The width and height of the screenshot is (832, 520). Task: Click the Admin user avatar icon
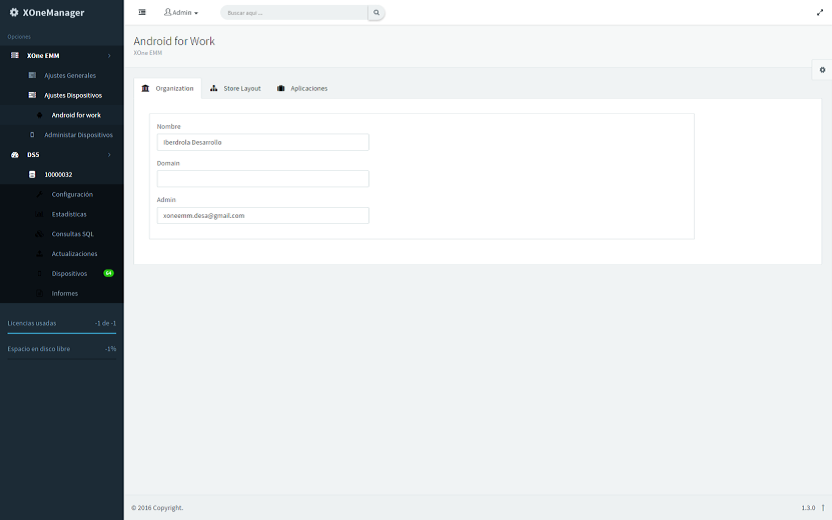pos(168,12)
